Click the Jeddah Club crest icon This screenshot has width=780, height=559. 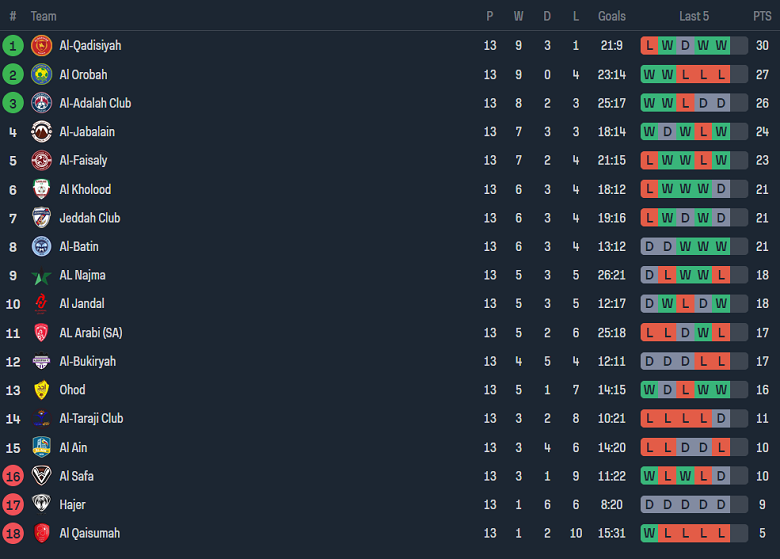[x=41, y=218]
